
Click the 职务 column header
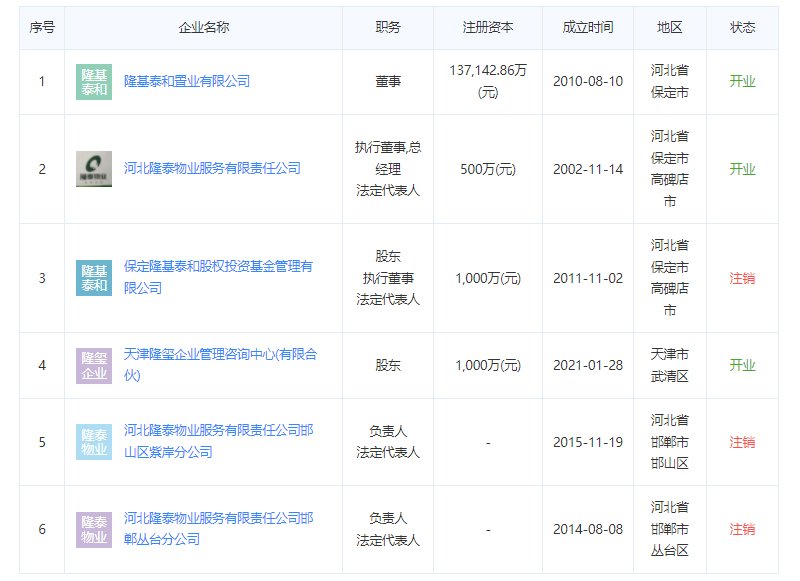point(388,28)
